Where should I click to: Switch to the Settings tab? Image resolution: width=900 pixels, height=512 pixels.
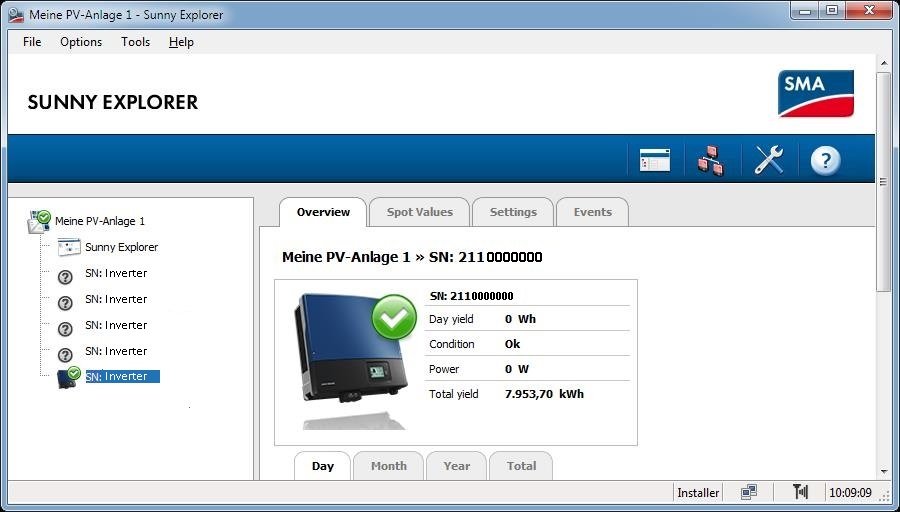pos(513,212)
